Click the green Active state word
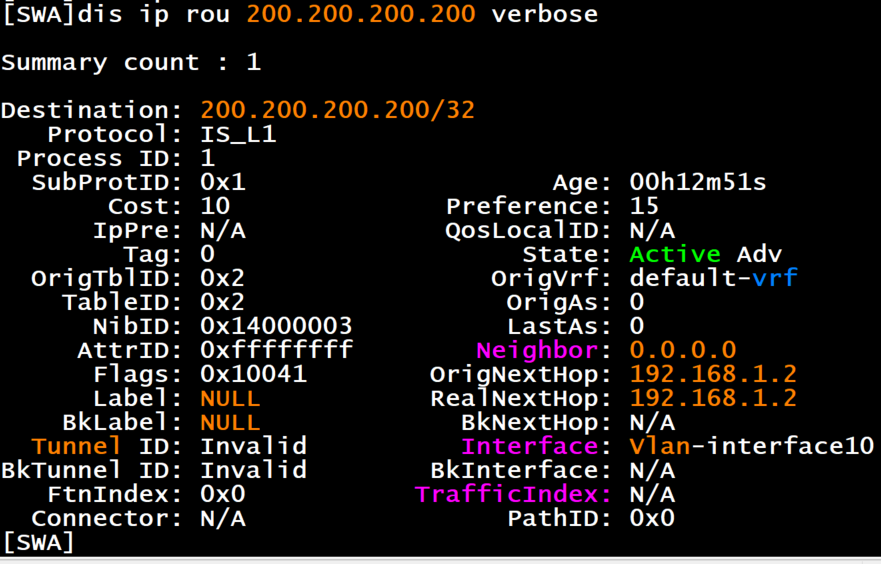Viewport: 881px width, 564px height. 675,254
